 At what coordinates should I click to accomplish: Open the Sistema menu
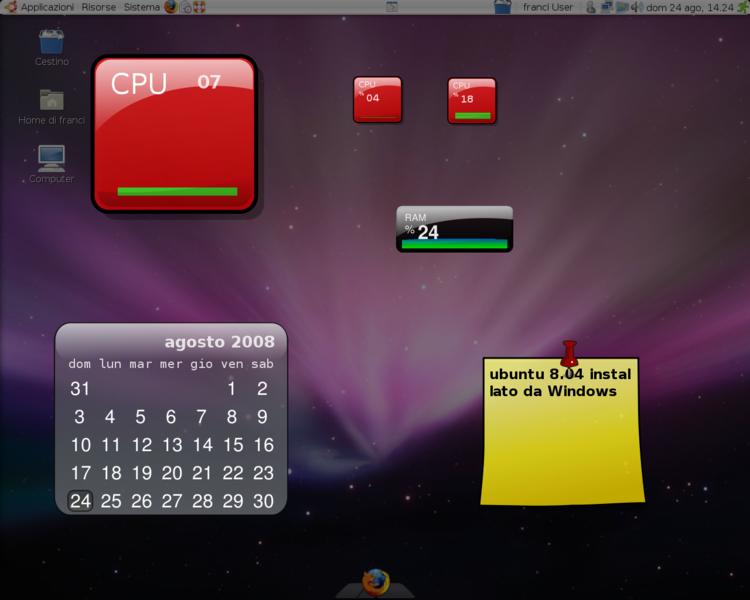tap(141, 7)
